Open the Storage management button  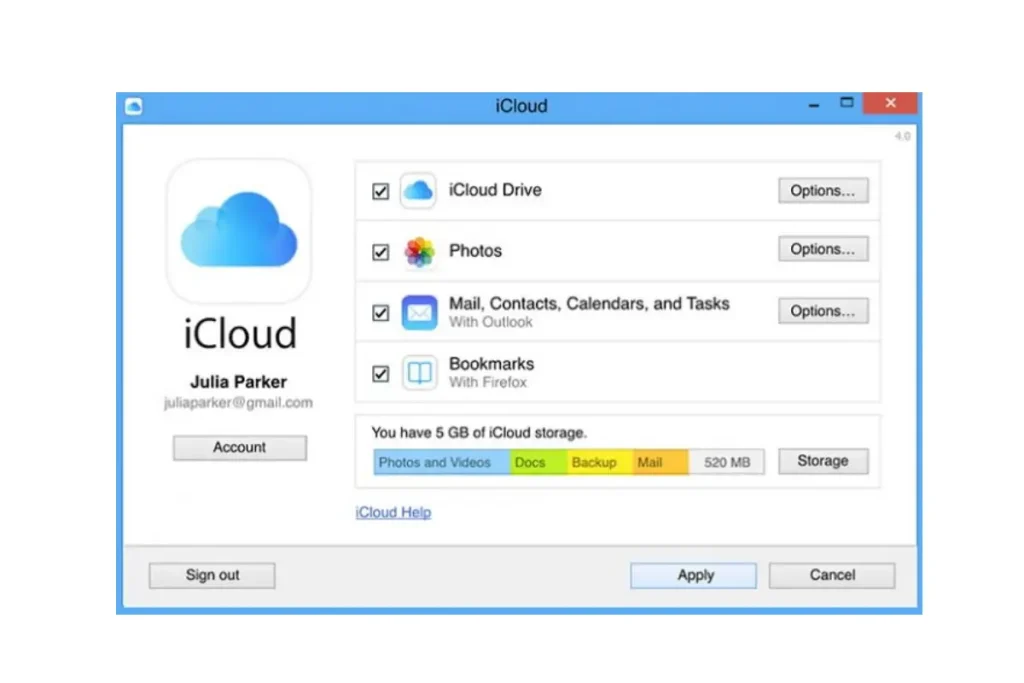[x=823, y=461]
